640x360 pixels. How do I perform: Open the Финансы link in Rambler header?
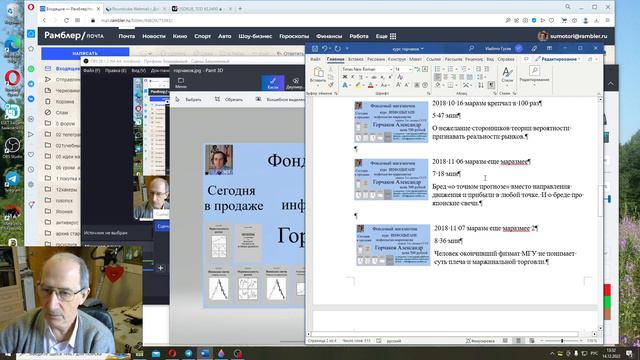(329, 36)
